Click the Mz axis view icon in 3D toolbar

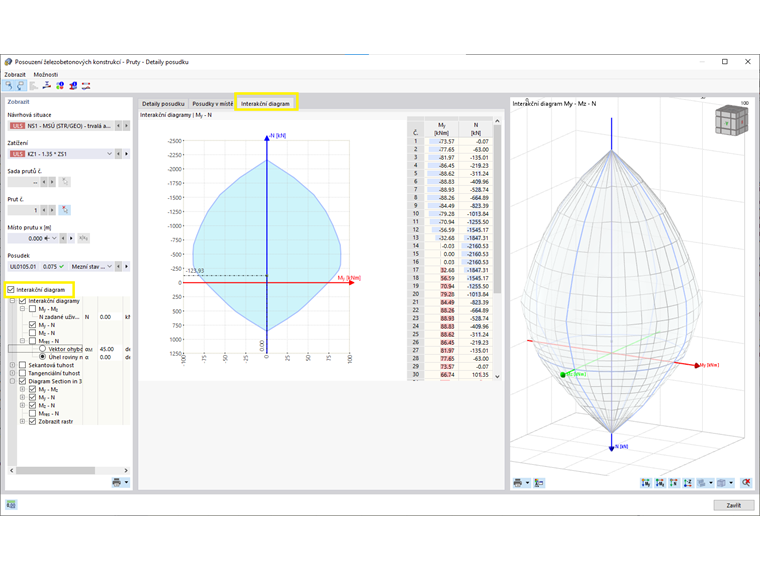point(660,483)
